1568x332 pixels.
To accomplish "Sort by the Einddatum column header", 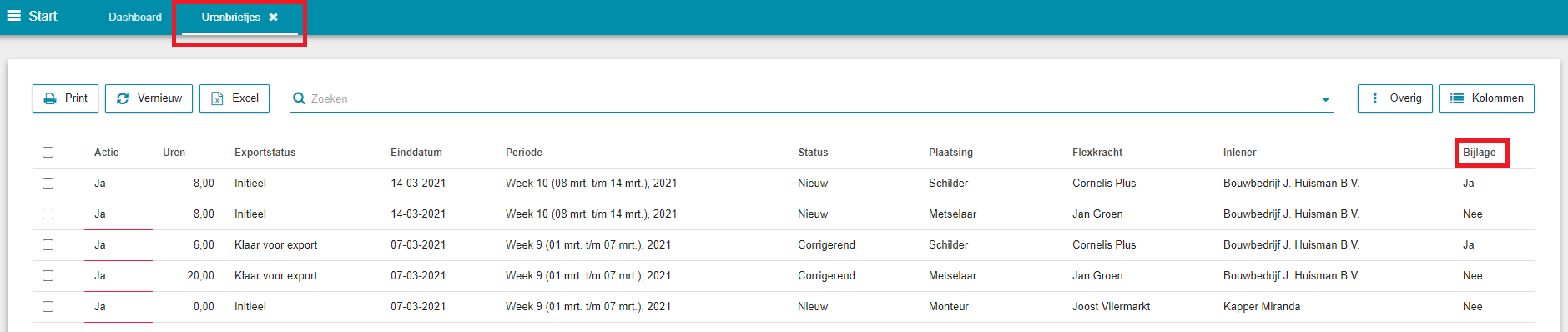I will pyautogui.click(x=416, y=152).
